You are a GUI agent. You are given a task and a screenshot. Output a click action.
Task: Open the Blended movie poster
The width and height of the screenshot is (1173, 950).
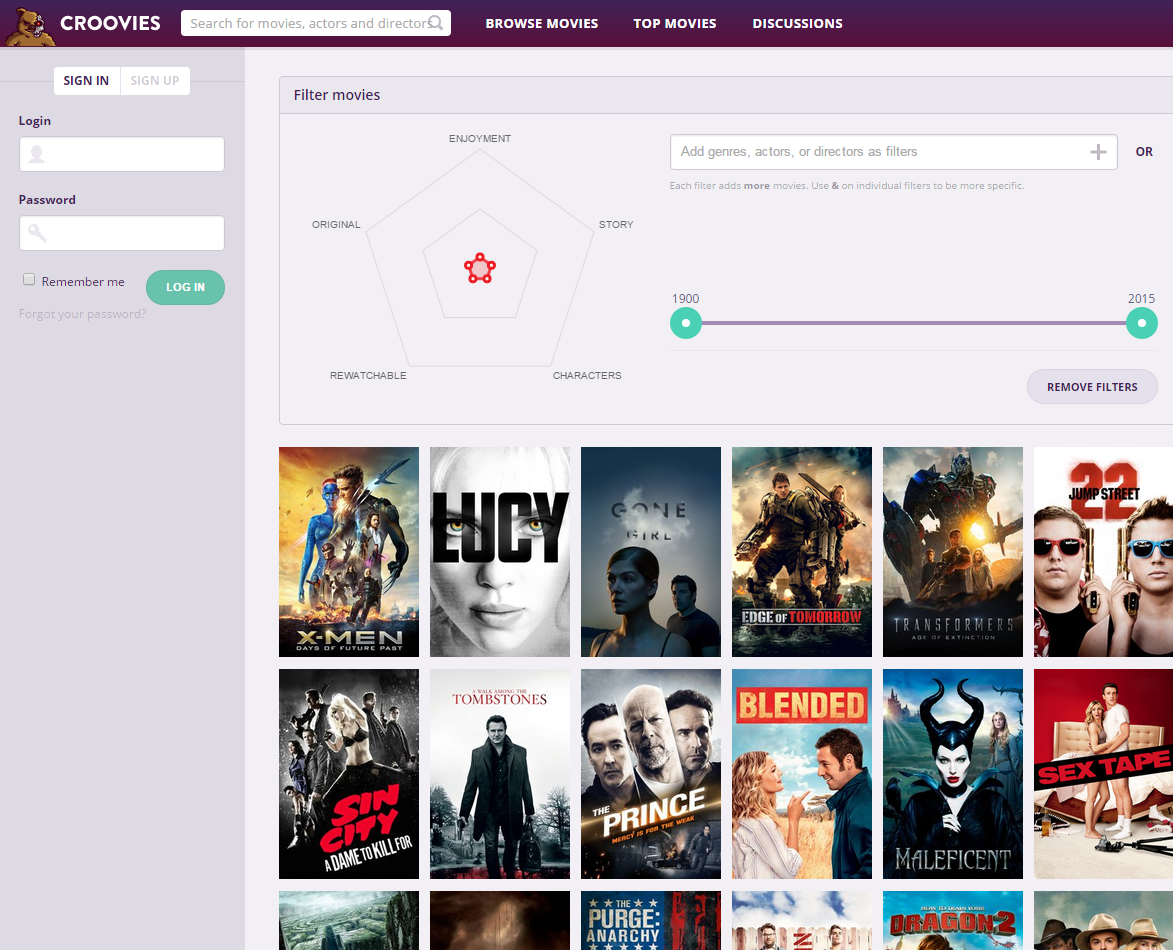[802, 774]
